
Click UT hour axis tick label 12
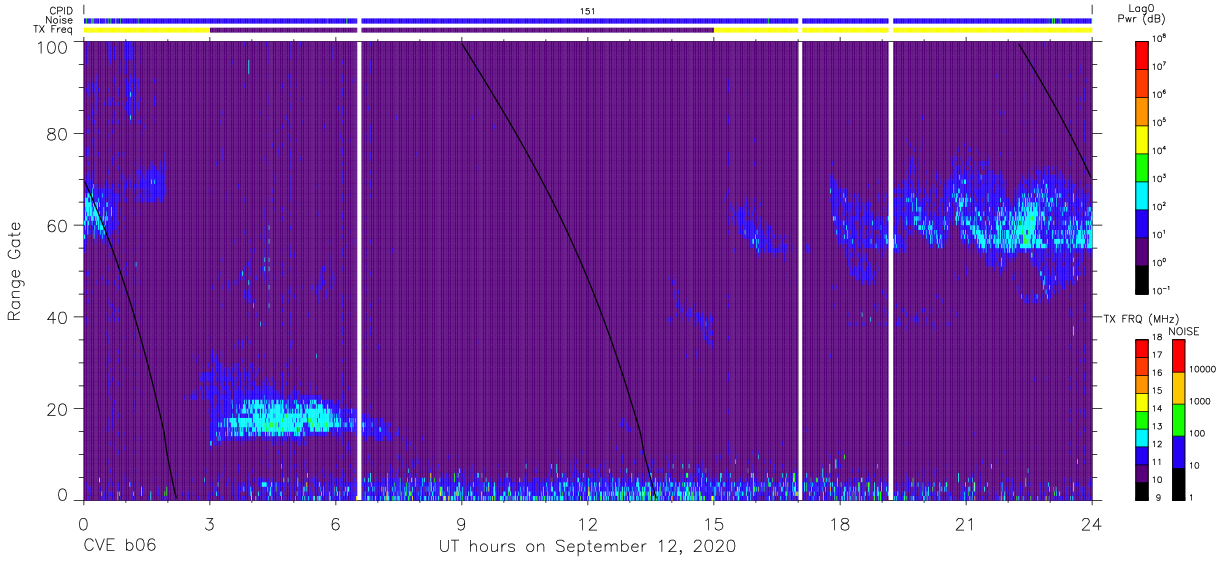point(587,524)
